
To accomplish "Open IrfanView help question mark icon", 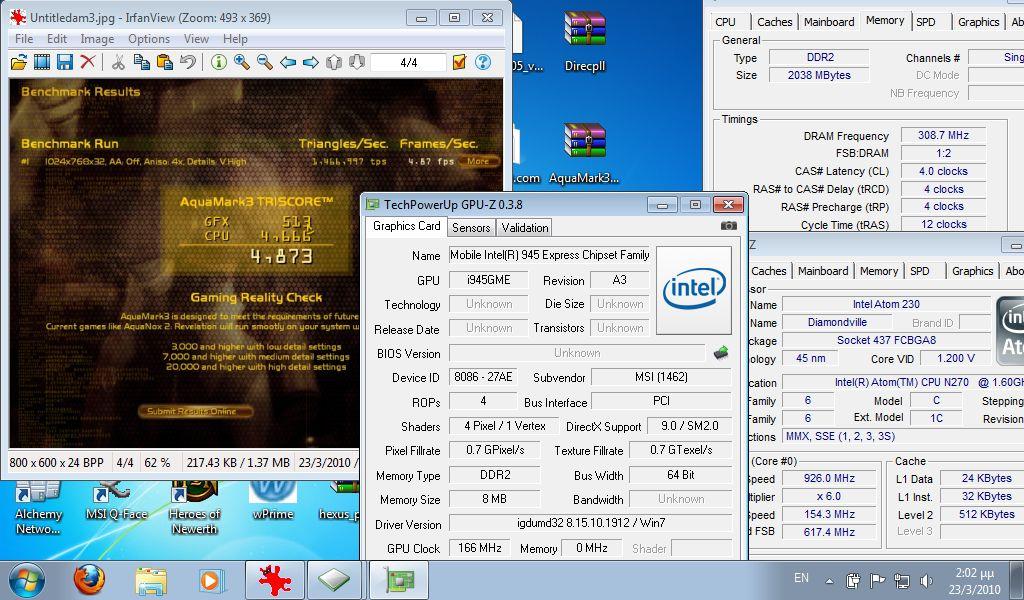I will pyautogui.click(x=483, y=62).
